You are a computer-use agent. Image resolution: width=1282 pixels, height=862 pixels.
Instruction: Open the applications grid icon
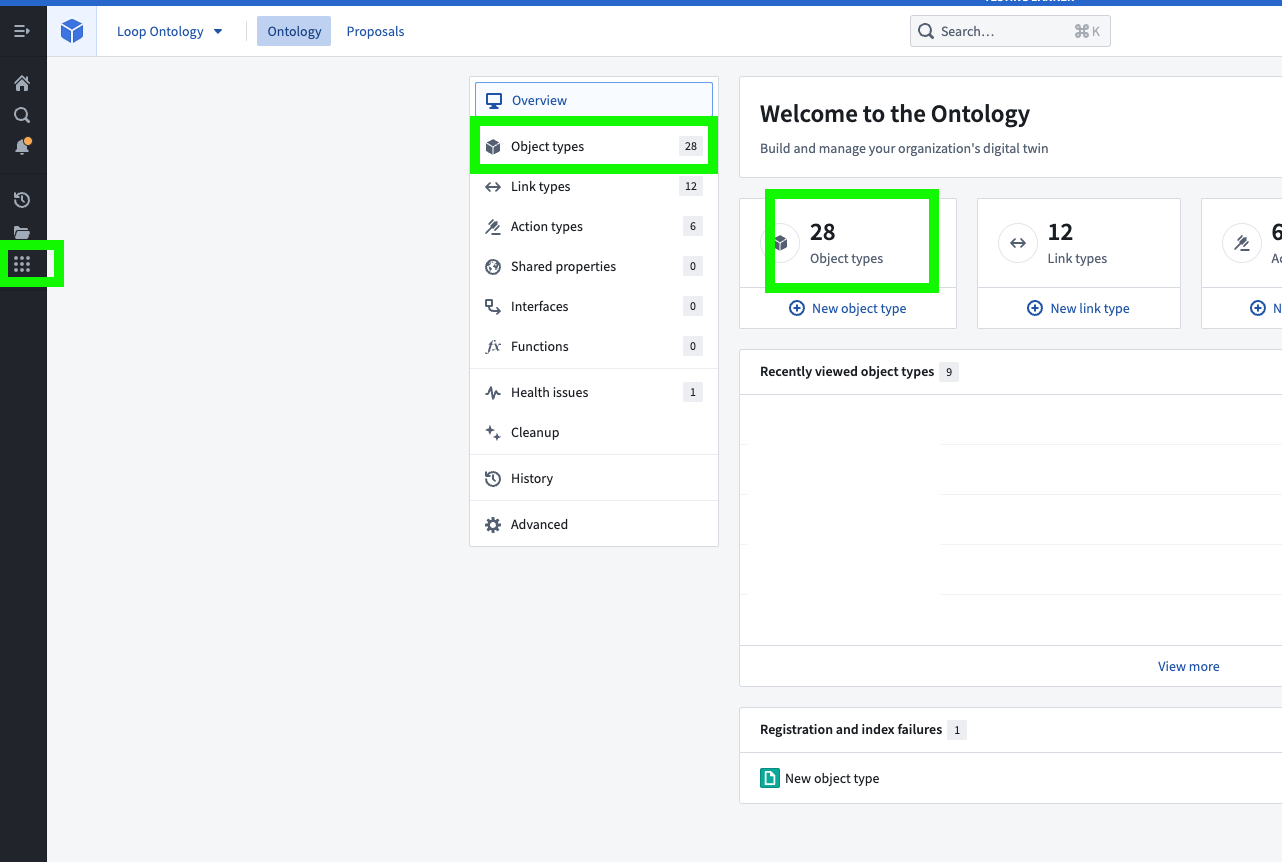pos(22,264)
